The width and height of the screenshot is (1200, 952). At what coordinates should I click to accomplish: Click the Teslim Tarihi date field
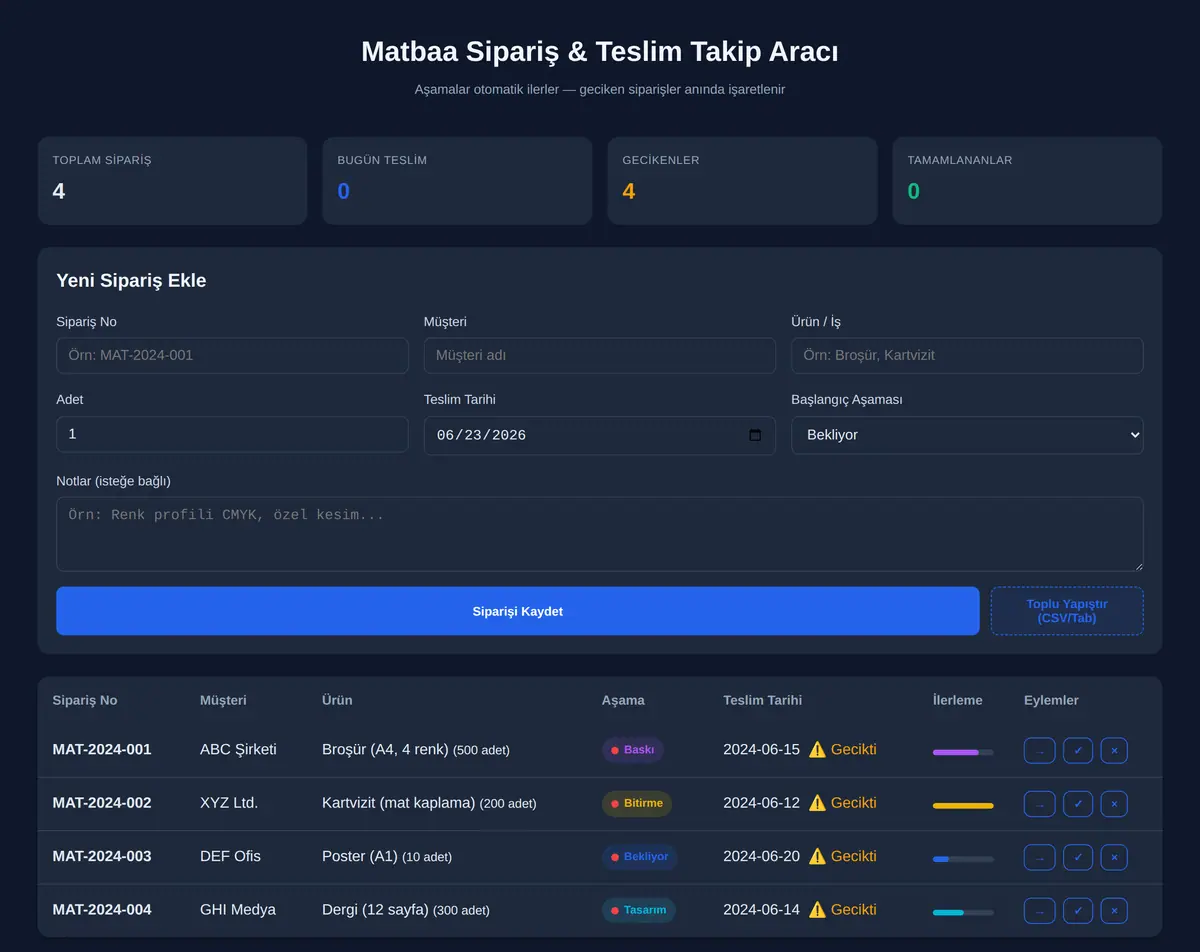[x=600, y=435]
